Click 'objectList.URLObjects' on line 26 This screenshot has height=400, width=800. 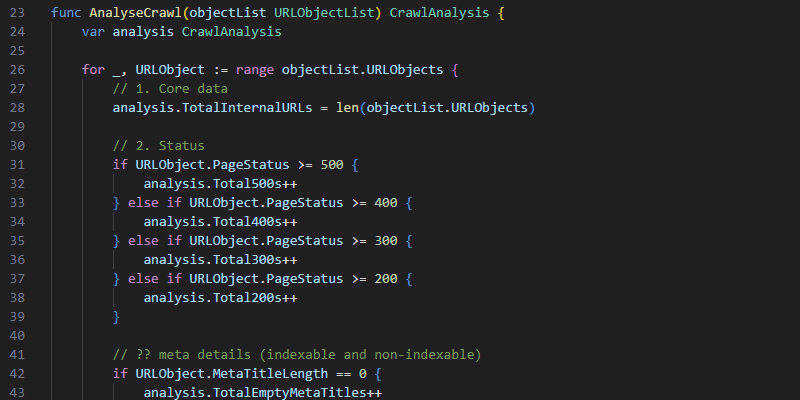click(x=362, y=70)
